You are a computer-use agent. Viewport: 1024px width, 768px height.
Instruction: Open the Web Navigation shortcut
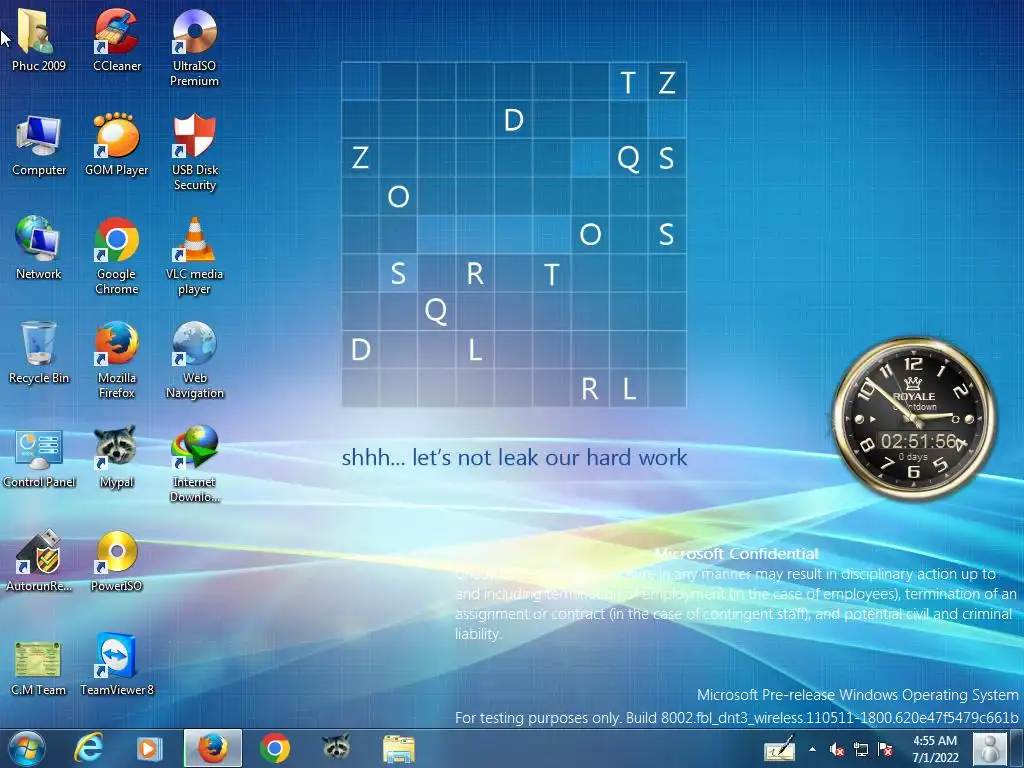(x=195, y=360)
